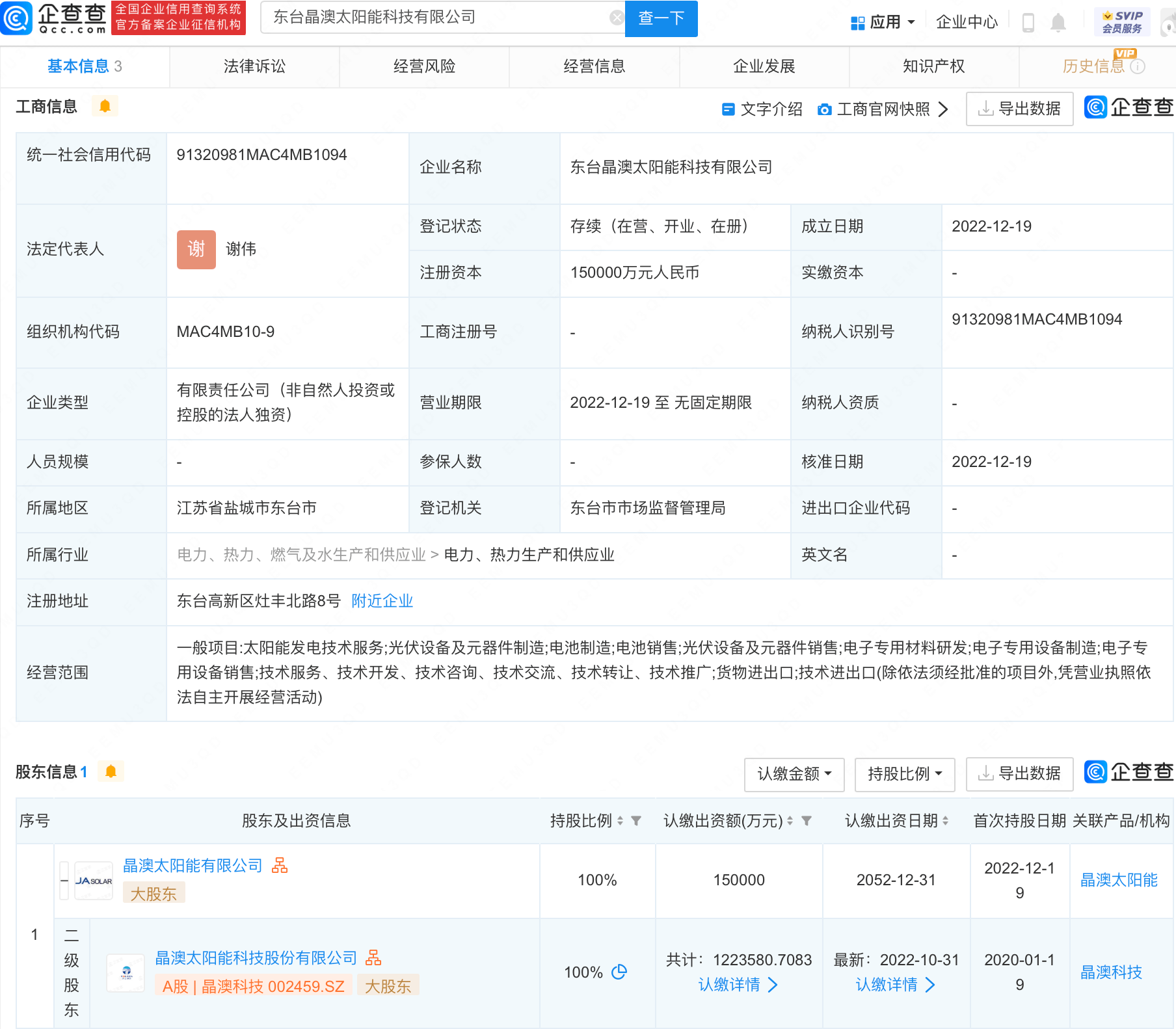Open related product 晶澳科技
The width and height of the screenshot is (1176, 1029).
coord(1111,972)
